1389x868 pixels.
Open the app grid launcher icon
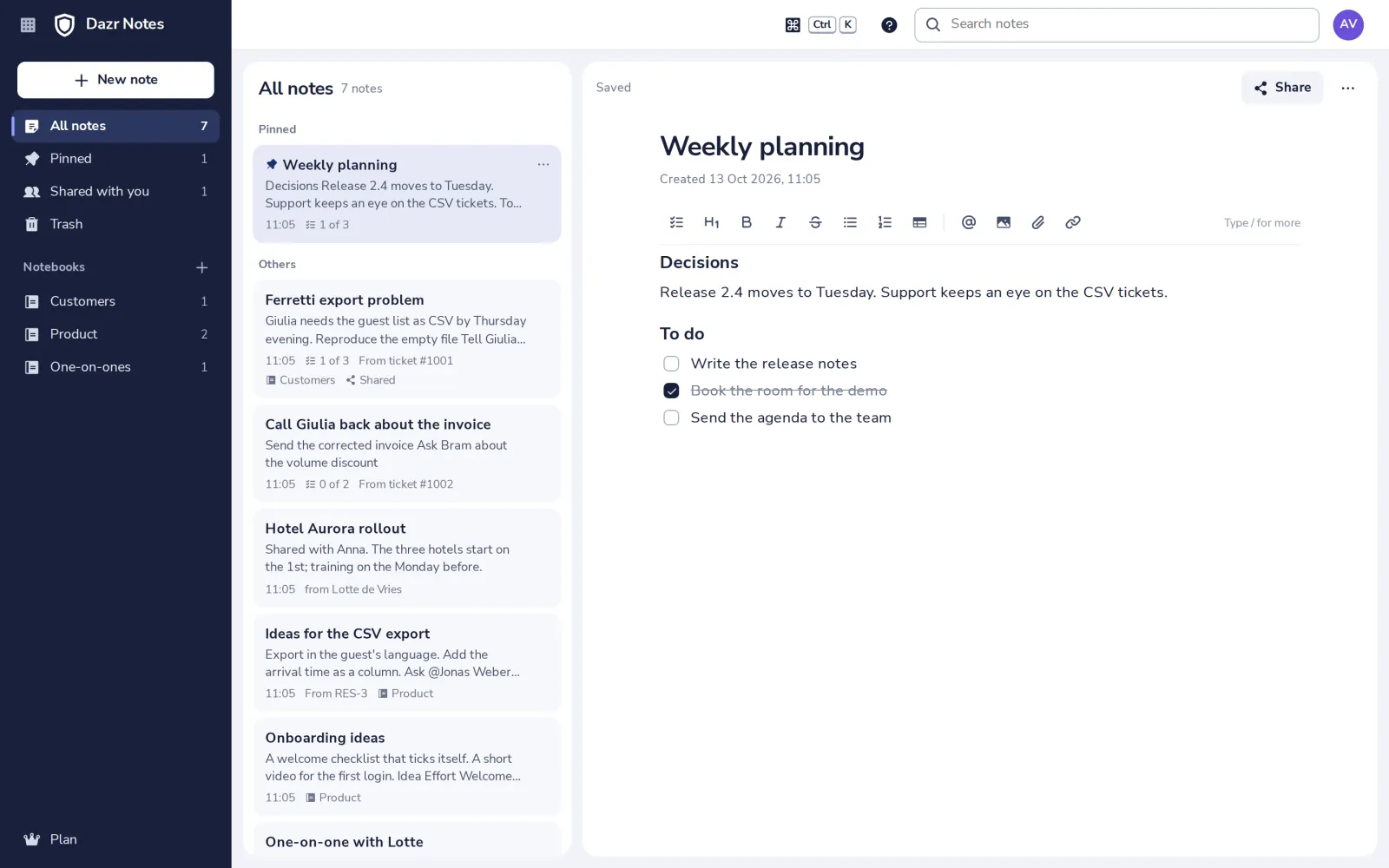pyautogui.click(x=28, y=25)
